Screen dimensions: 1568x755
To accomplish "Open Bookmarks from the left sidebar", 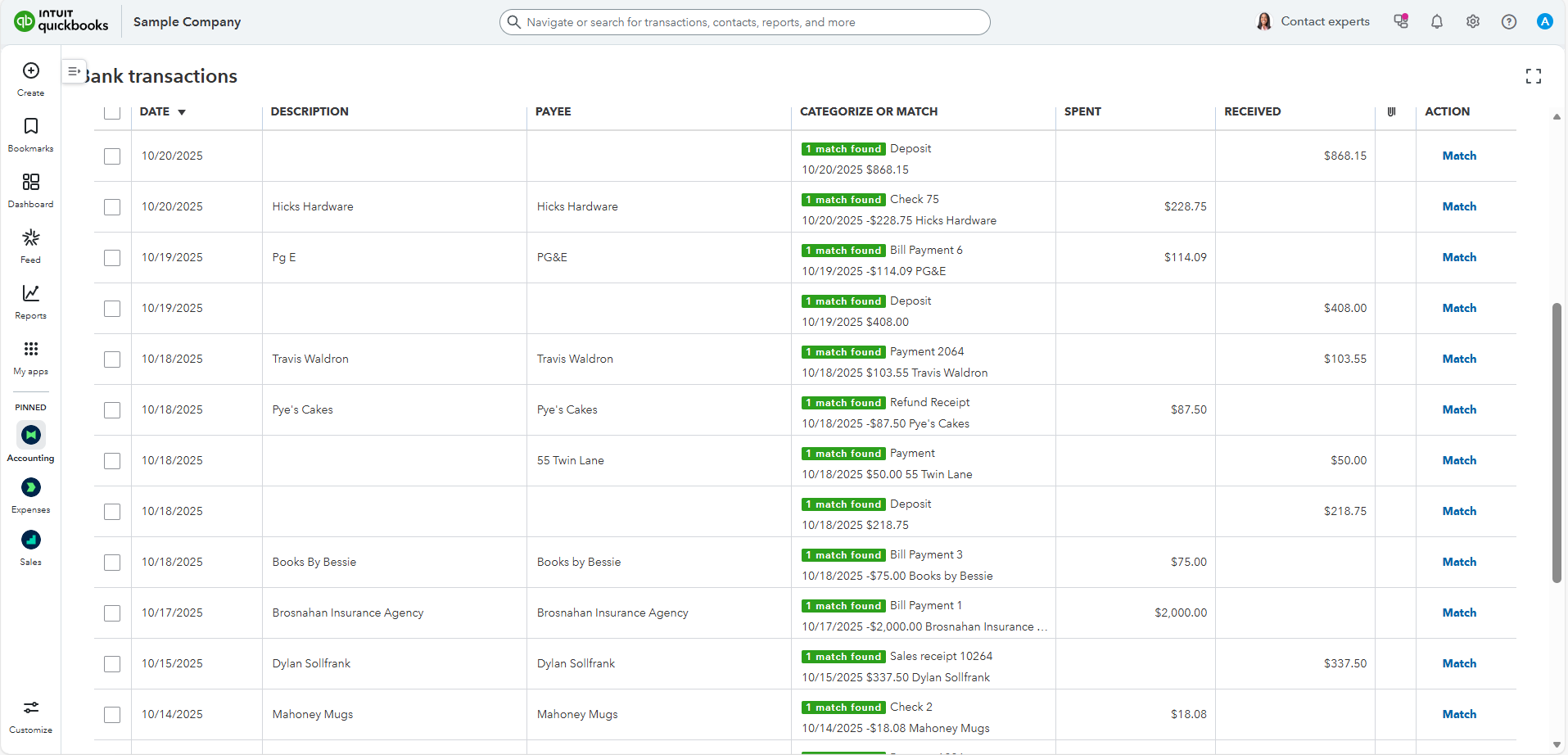I will [x=31, y=127].
